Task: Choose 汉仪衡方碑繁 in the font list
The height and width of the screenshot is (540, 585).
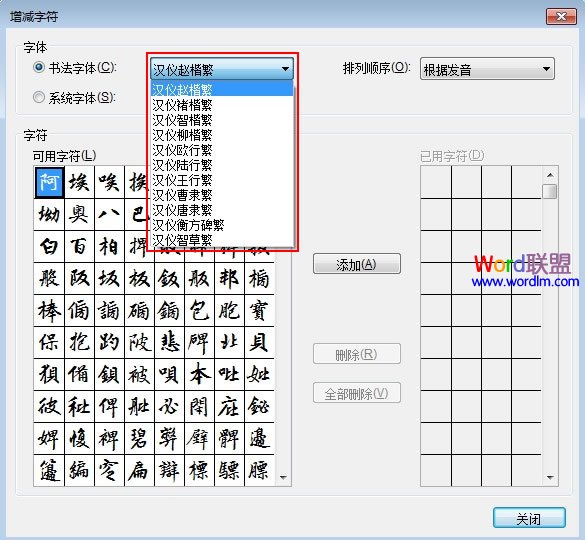Action: [x=222, y=225]
